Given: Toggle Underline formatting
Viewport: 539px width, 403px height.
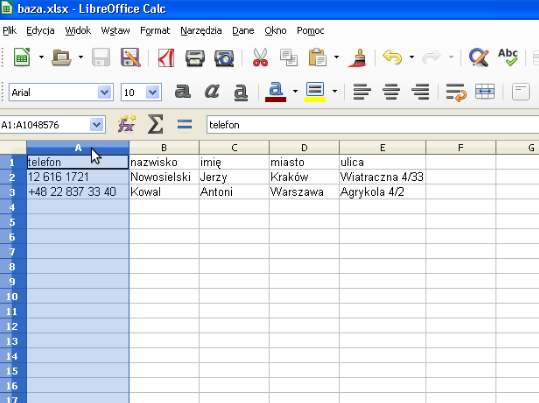Looking at the screenshot, I should (241, 92).
